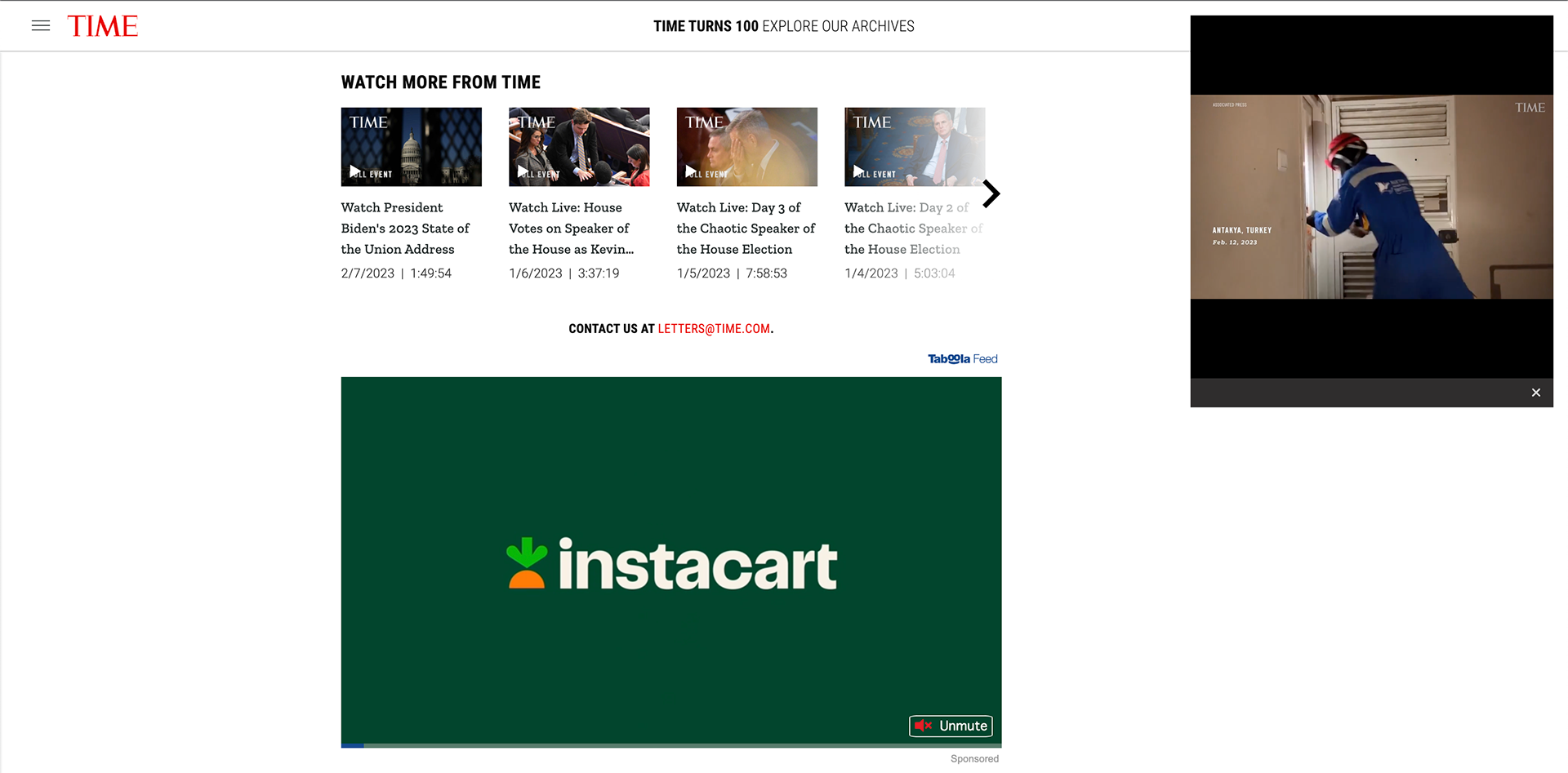This screenshot has width=1568, height=773.
Task: Advance video carousel with right chevron
Action: coord(991,194)
